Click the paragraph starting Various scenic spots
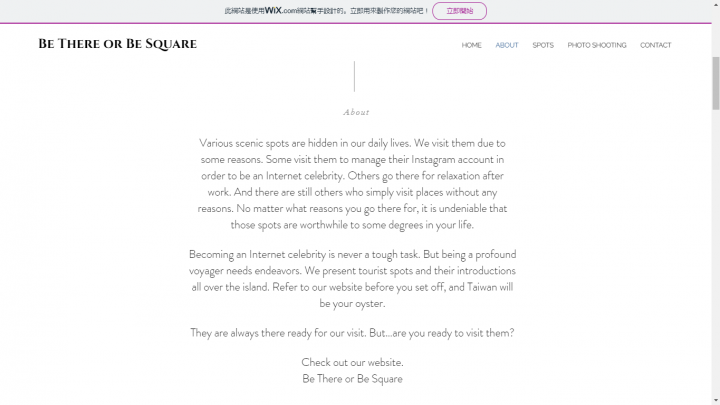This screenshot has height=405, width=720. (x=352, y=184)
